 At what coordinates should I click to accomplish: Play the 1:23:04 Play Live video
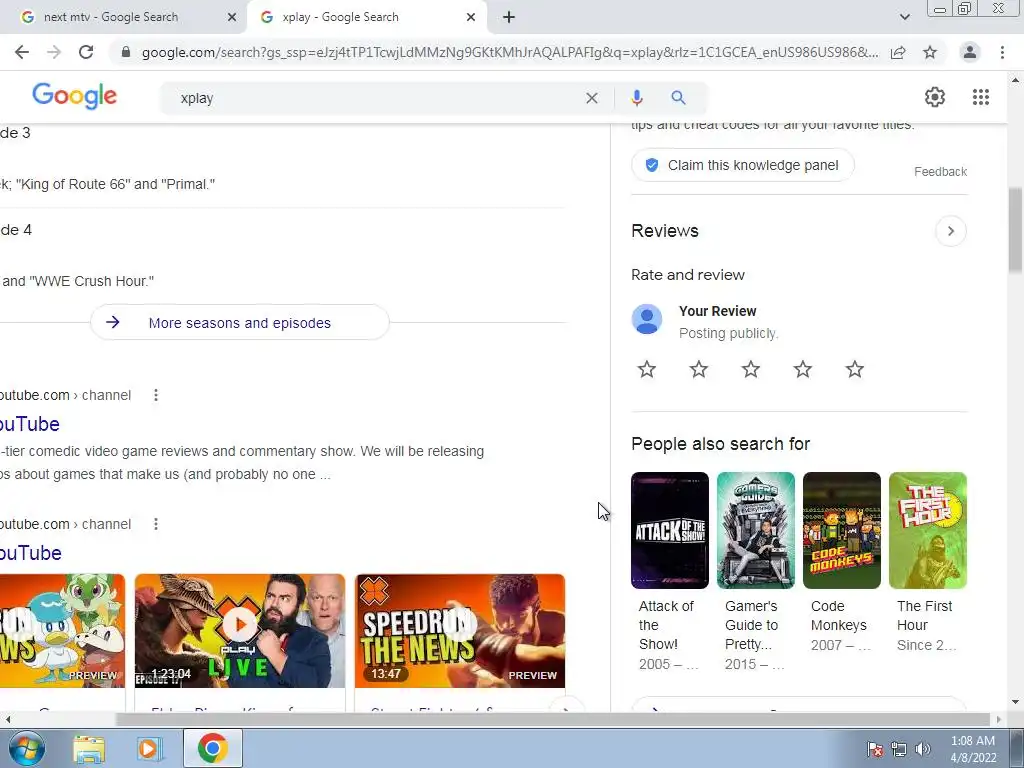point(240,630)
